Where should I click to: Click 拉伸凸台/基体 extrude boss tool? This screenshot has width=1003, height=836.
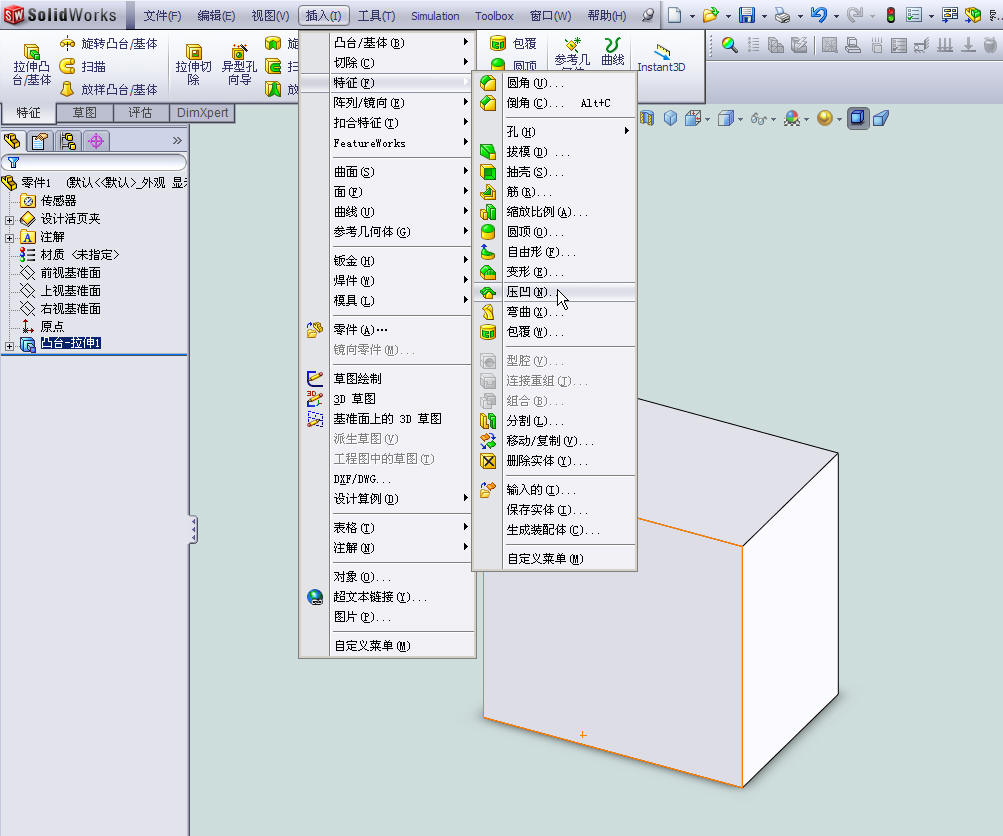click(31, 65)
